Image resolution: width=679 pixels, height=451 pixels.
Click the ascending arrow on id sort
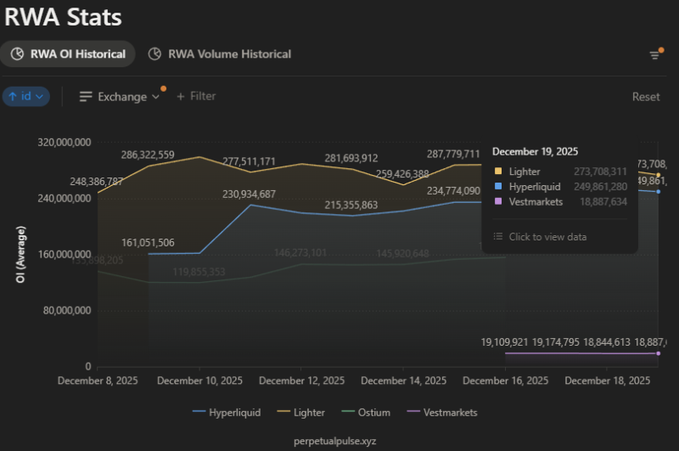pos(13,97)
